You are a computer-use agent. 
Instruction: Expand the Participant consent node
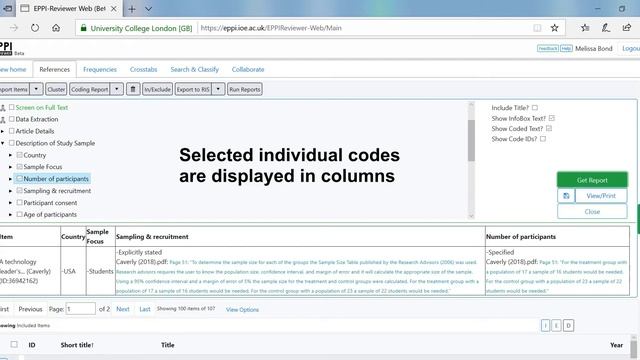coord(11,202)
